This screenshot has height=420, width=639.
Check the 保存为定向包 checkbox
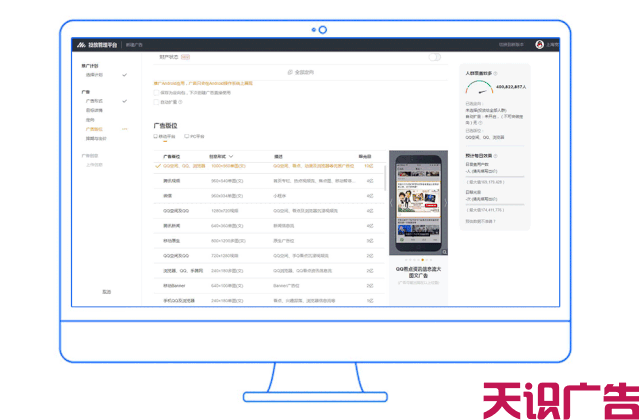point(156,93)
